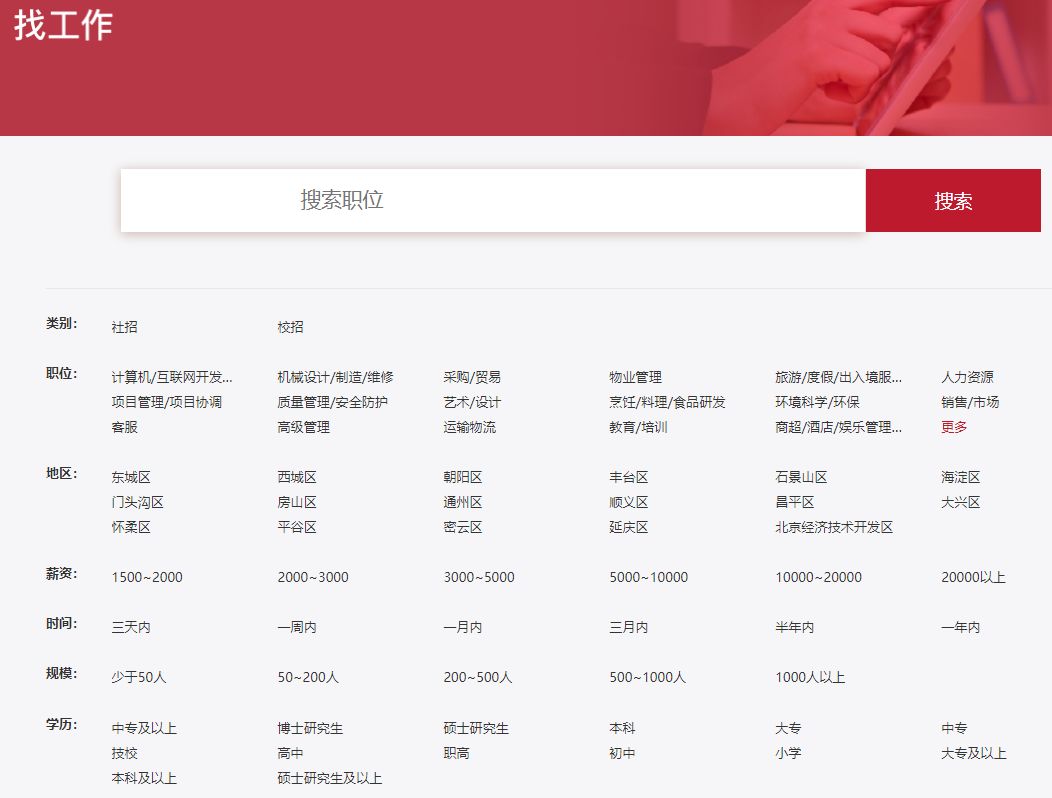Select 北京经济技术开发区 region
The height and width of the screenshot is (798, 1052).
pyautogui.click(x=833, y=527)
